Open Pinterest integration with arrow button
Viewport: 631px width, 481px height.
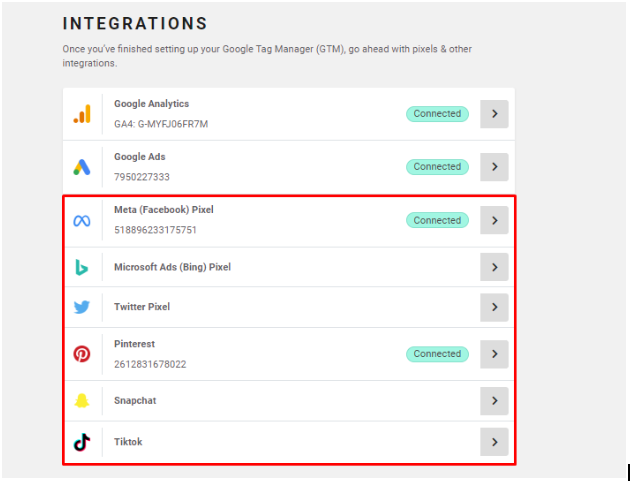[494, 354]
